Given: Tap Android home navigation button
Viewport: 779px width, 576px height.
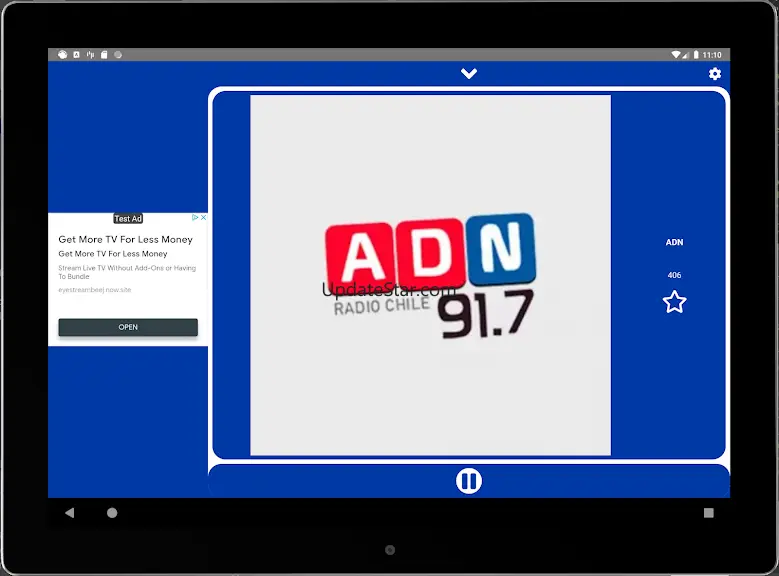Looking at the screenshot, I should click(112, 512).
